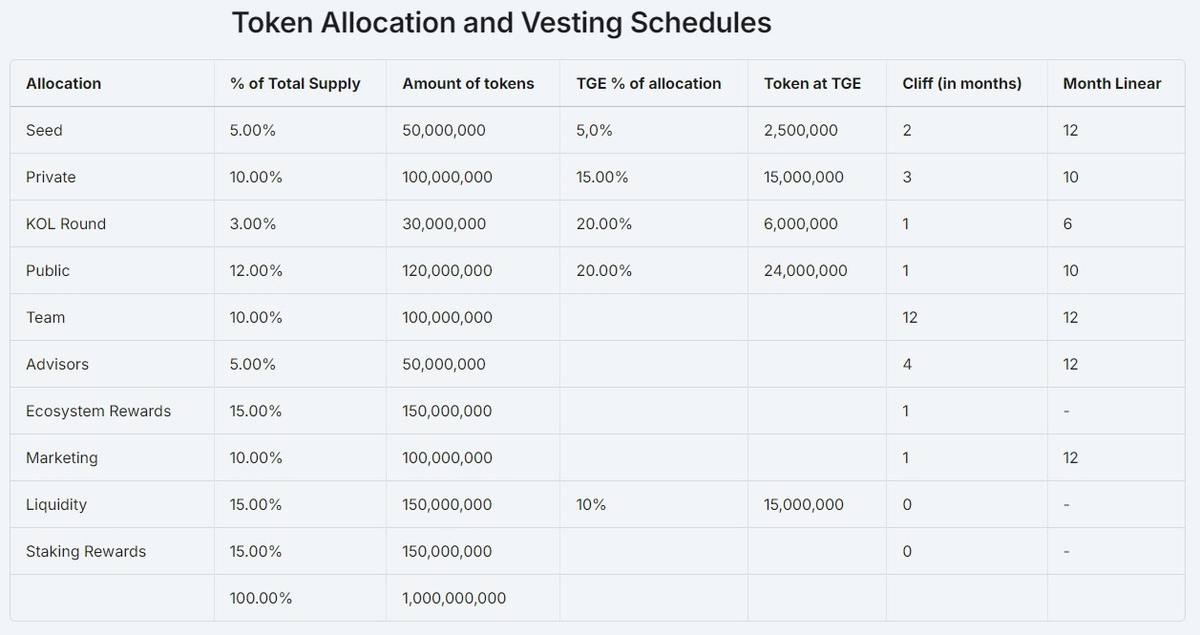Click the 1,000,000,000 total tokens cell
1200x635 pixels.
pyautogui.click(x=454, y=598)
